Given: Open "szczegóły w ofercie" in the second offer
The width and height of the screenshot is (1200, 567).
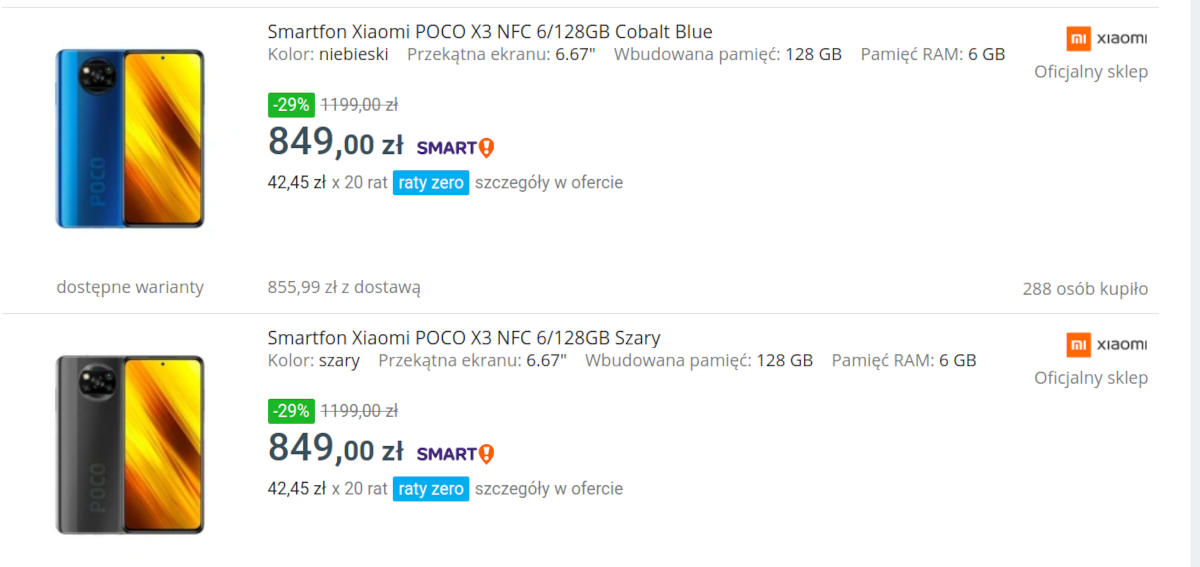Looking at the screenshot, I should pos(549,489).
